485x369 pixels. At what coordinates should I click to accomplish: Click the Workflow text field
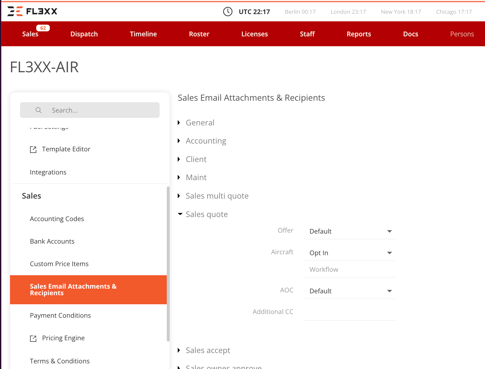350,269
